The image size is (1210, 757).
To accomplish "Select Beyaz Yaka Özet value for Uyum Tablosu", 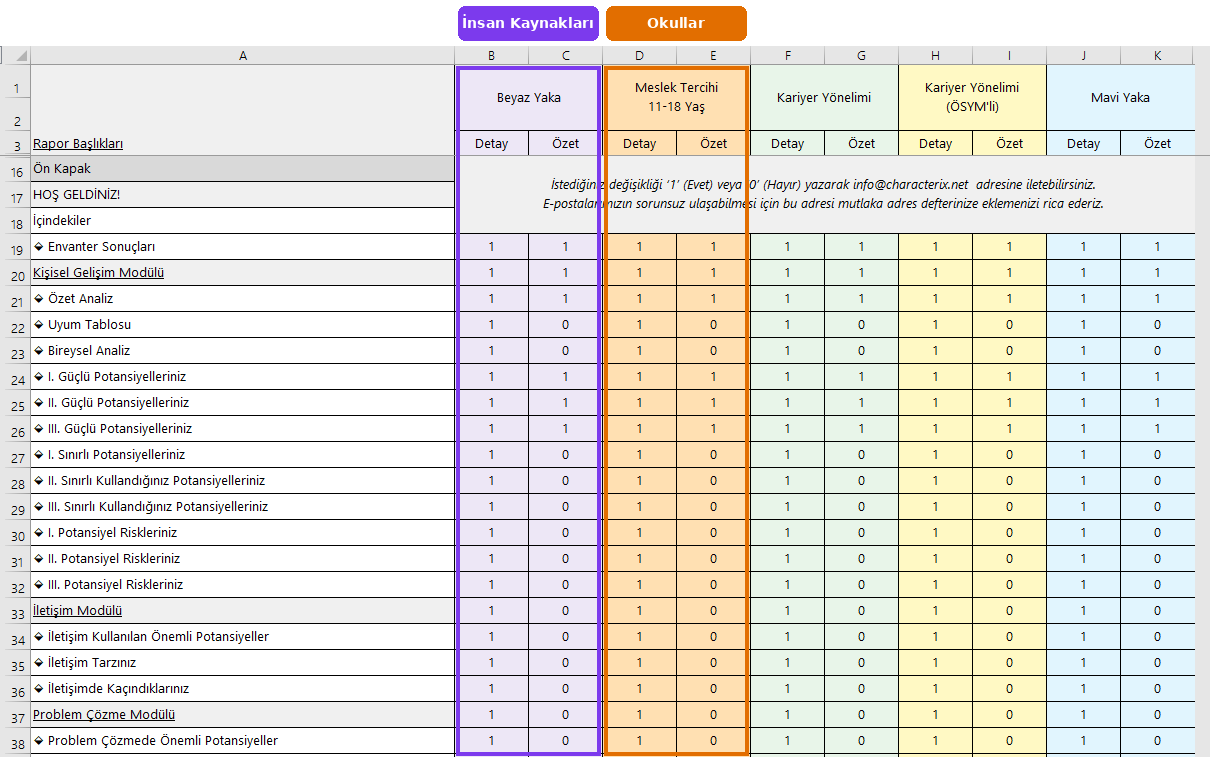I will point(565,325).
